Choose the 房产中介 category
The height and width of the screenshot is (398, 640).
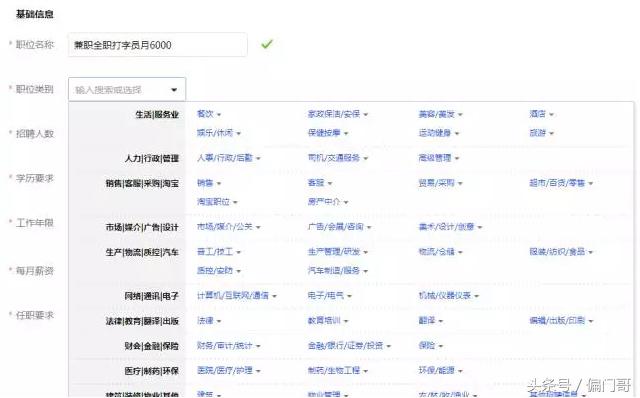point(328,202)
